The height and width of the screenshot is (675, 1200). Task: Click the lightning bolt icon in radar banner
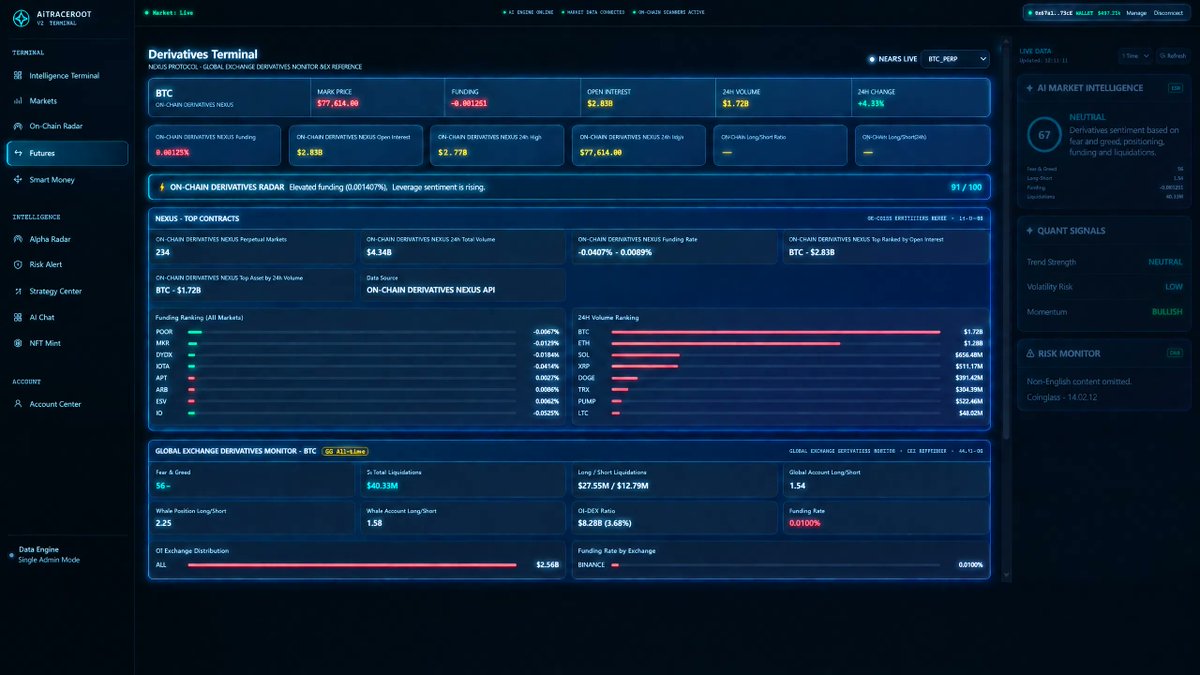pos(161,187)
